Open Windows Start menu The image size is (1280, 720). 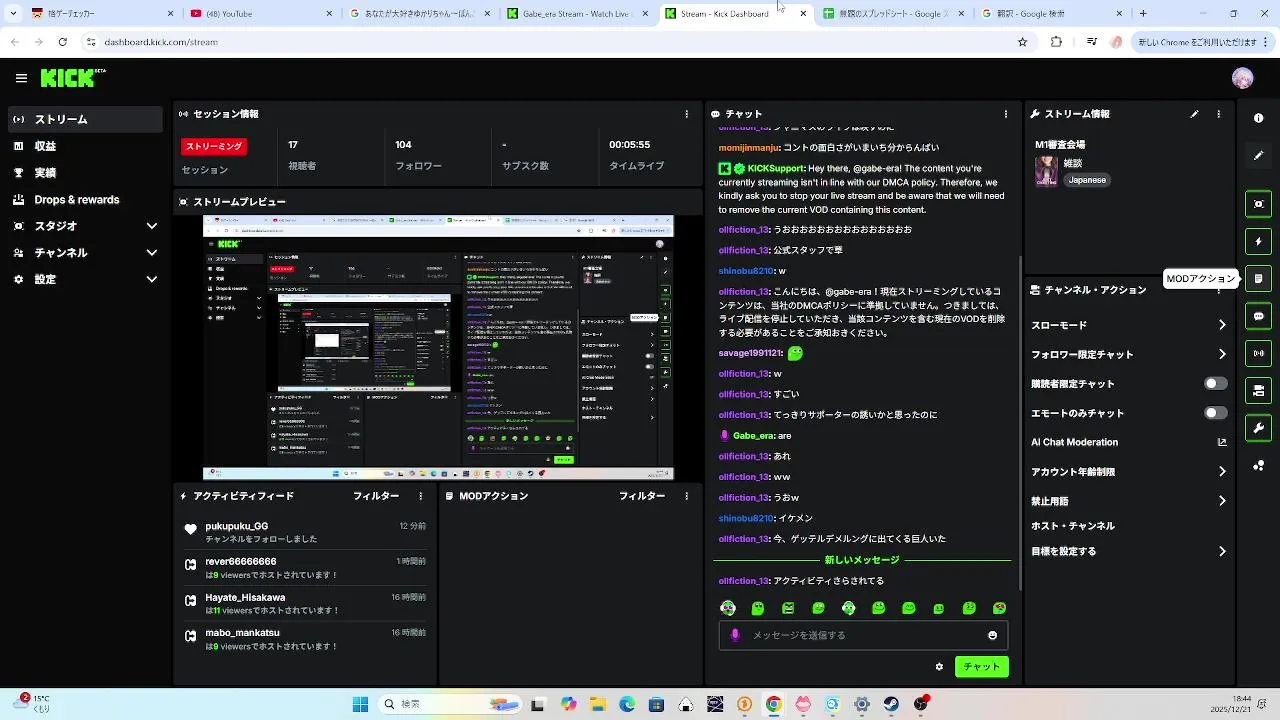click(360, 704)
